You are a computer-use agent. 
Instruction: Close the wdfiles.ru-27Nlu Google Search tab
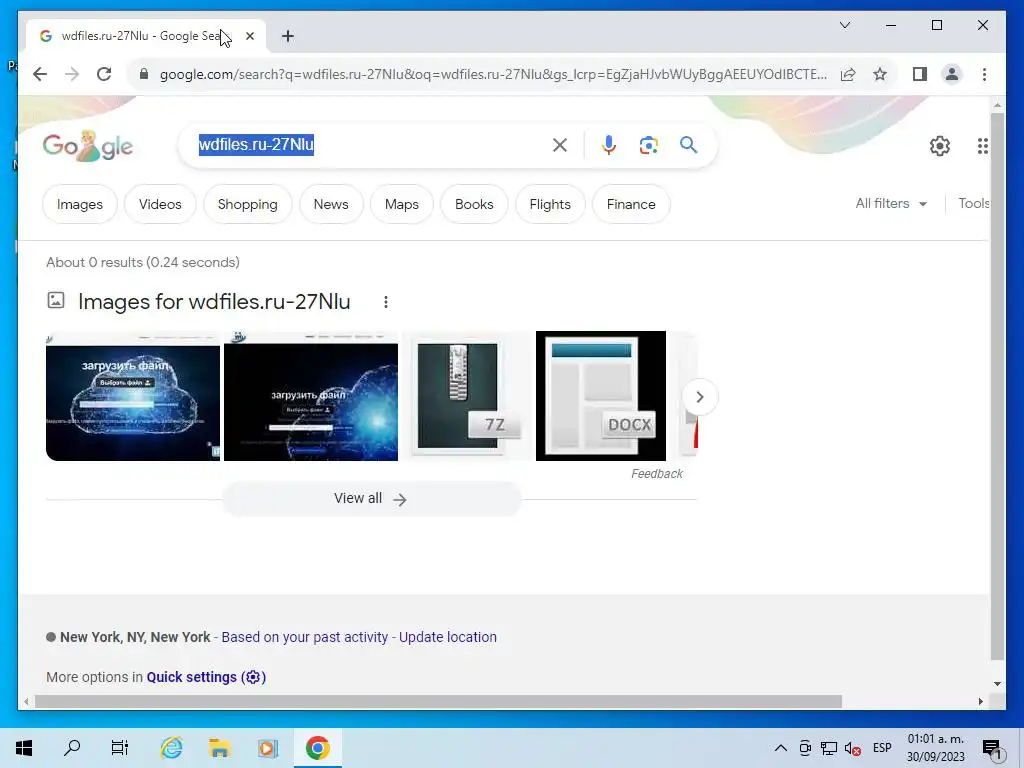[x=250, y=36]
